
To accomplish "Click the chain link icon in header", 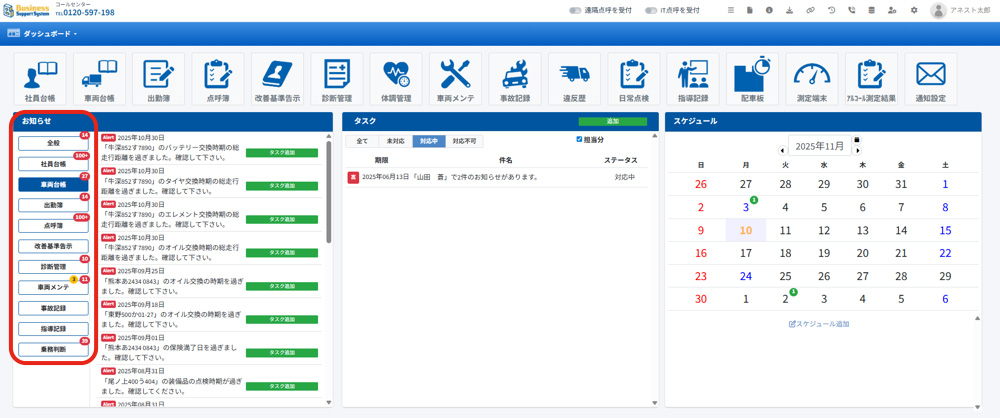I will tap(810, 10).
